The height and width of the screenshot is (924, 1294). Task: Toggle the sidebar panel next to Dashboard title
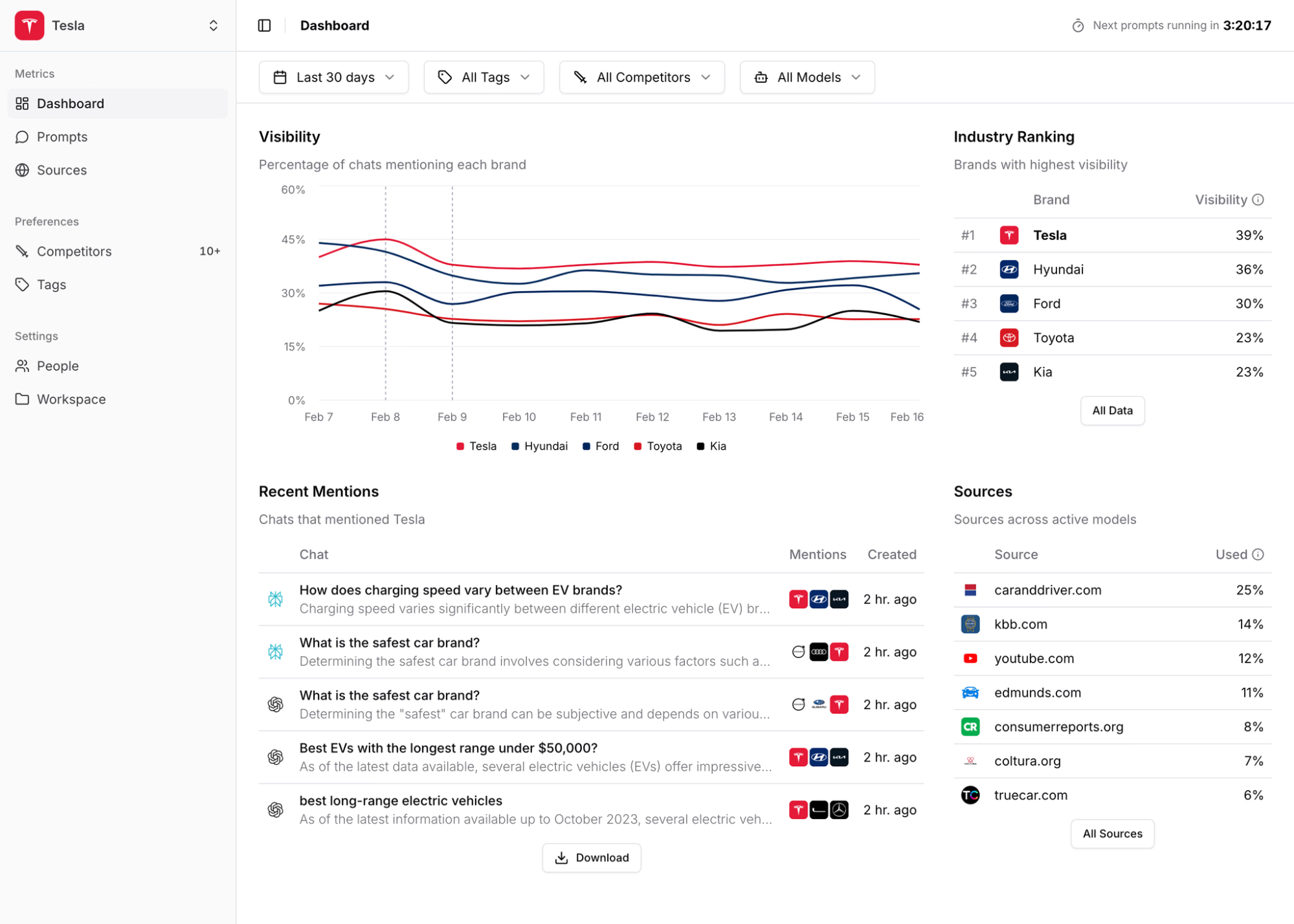coord(265,25)
